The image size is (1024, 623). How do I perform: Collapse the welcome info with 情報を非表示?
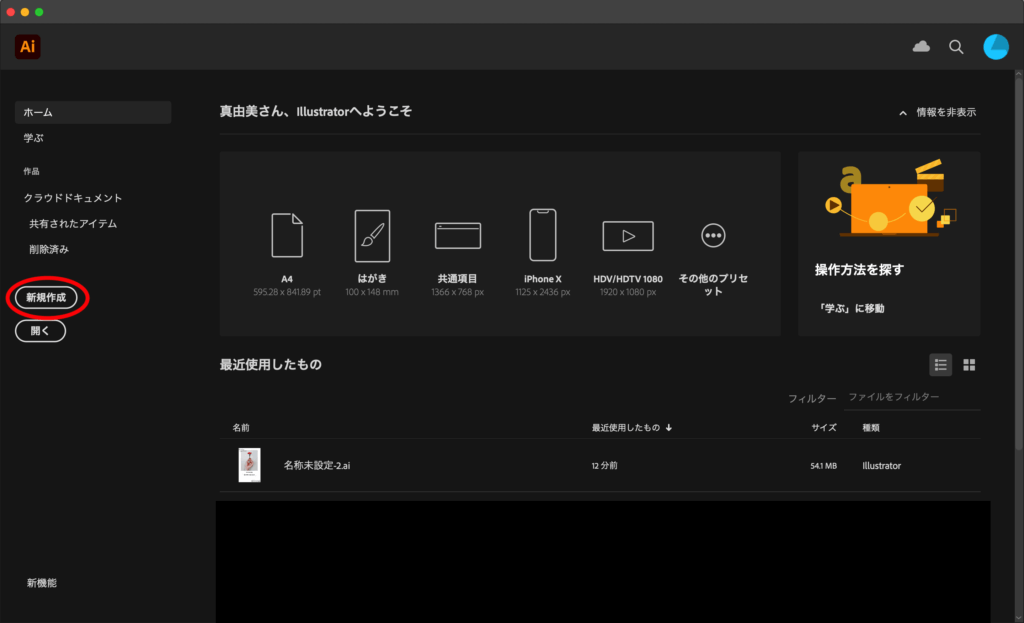click(938, 112)
